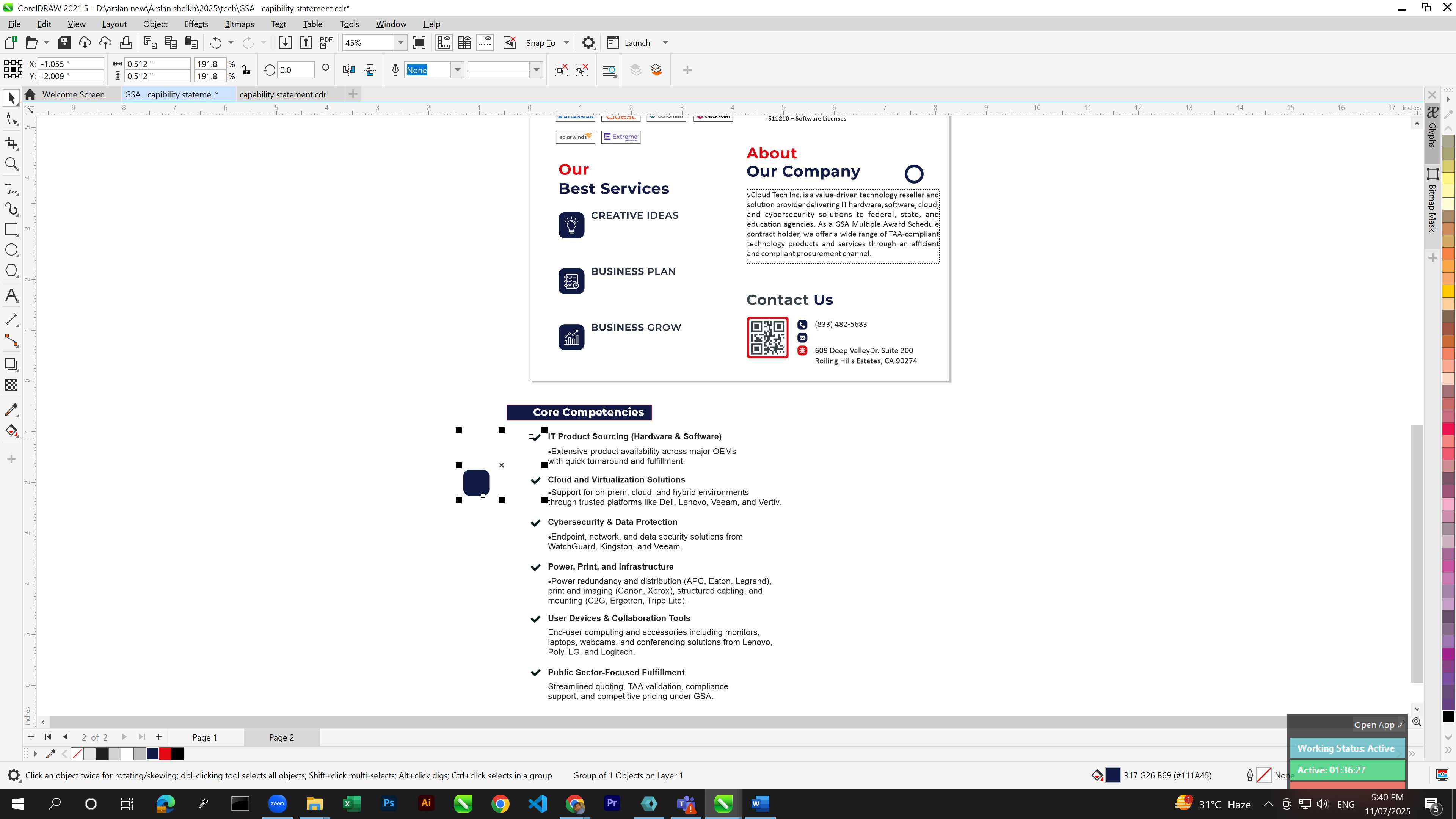The height and width of the screenshot is (819, 1456).
Task: Pick the no-color swatch in document palette
Action: (x=77, y=754)
